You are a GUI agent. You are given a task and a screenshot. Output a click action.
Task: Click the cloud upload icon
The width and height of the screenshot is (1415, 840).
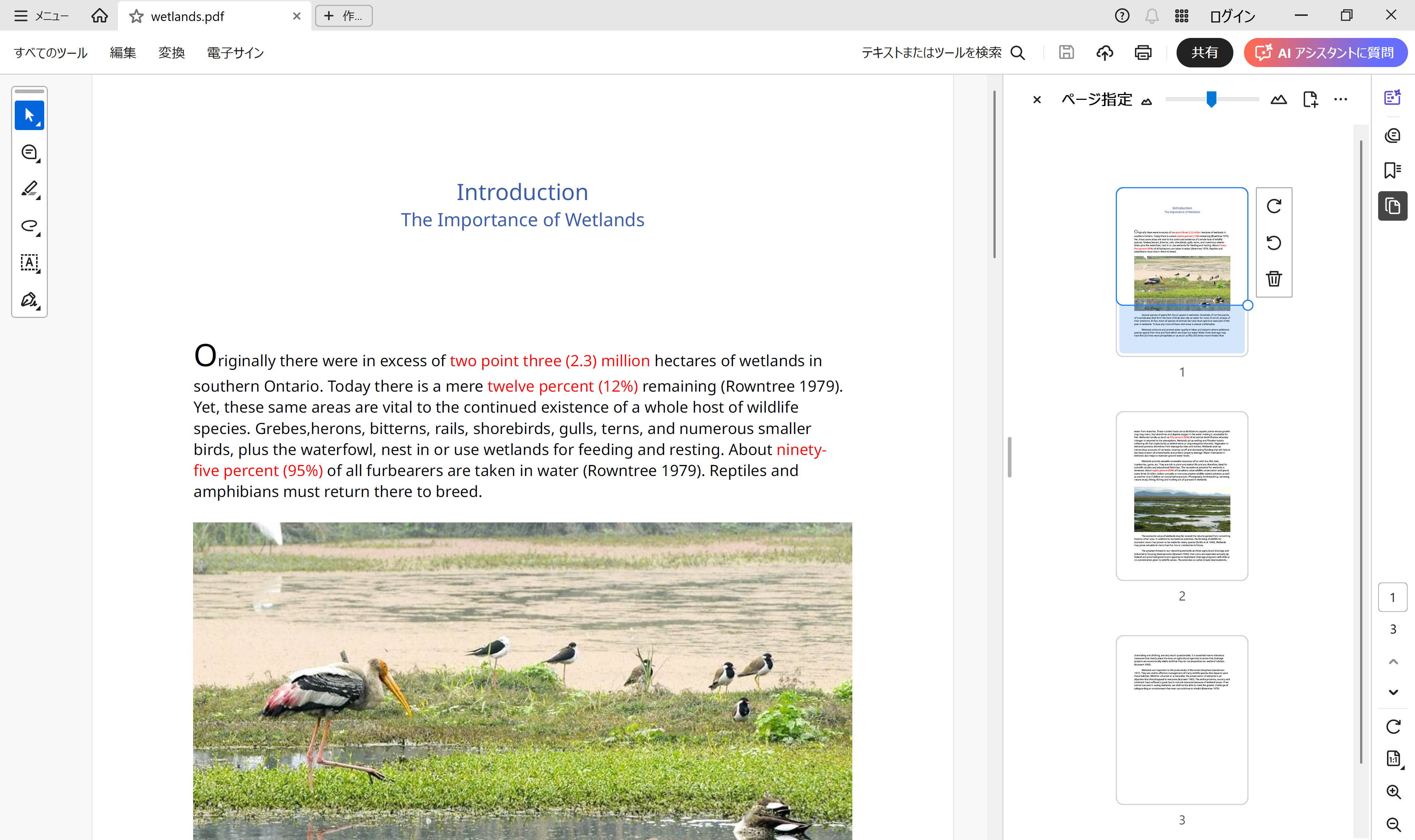pos(1104,53)
